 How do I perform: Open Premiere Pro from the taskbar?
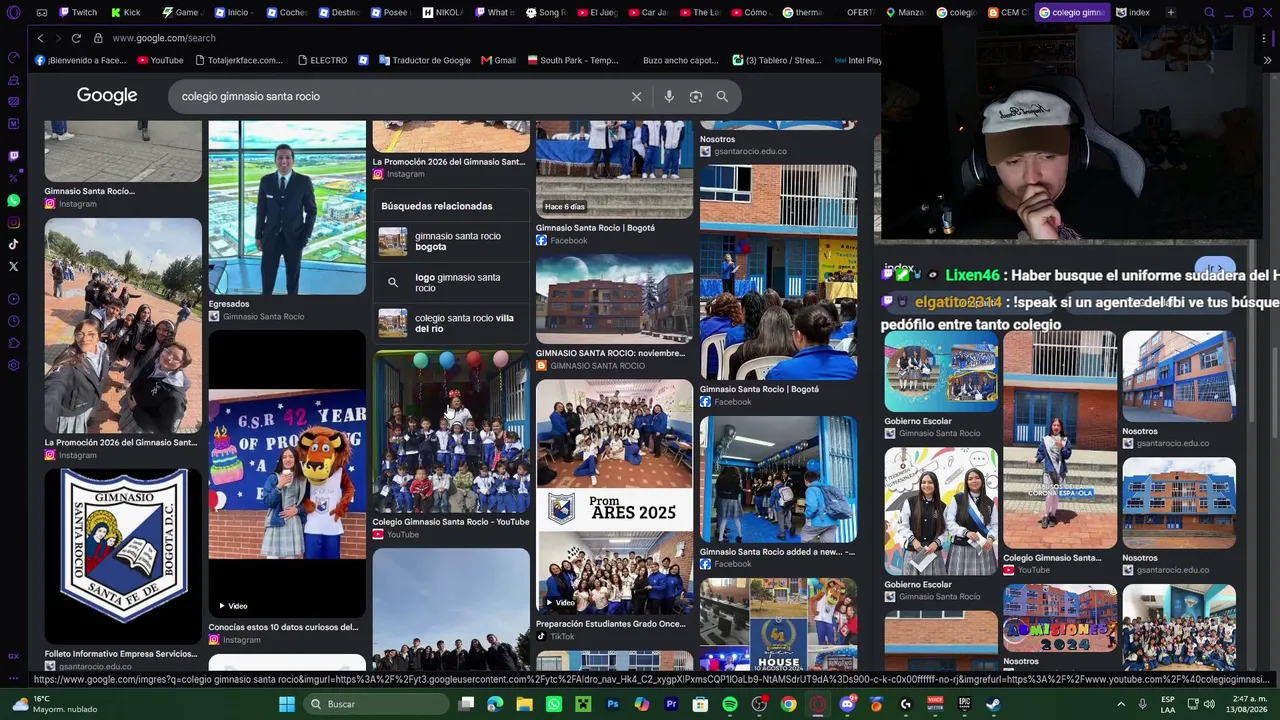pyautogui.click(x=671, y=704)
